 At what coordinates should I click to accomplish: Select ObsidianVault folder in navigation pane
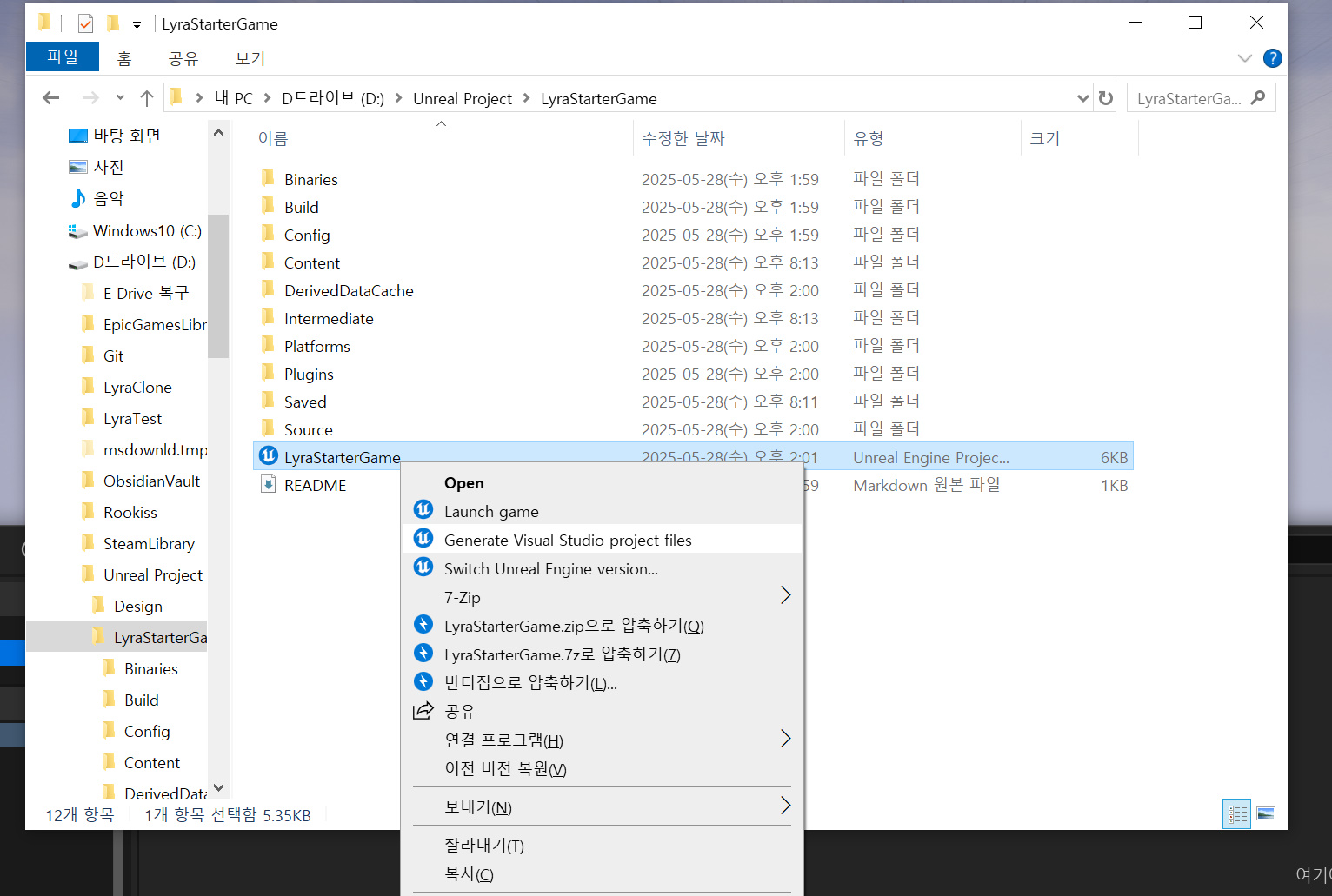tap(141, 481)
